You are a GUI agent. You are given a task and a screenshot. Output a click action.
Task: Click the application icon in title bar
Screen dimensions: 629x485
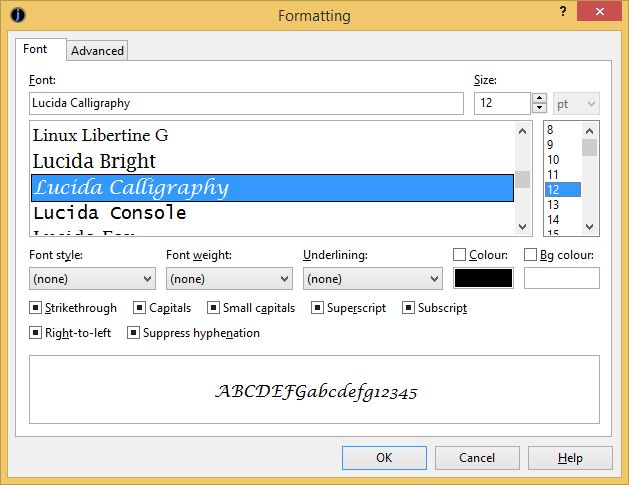pyautogui.click(x=16, y=15)
